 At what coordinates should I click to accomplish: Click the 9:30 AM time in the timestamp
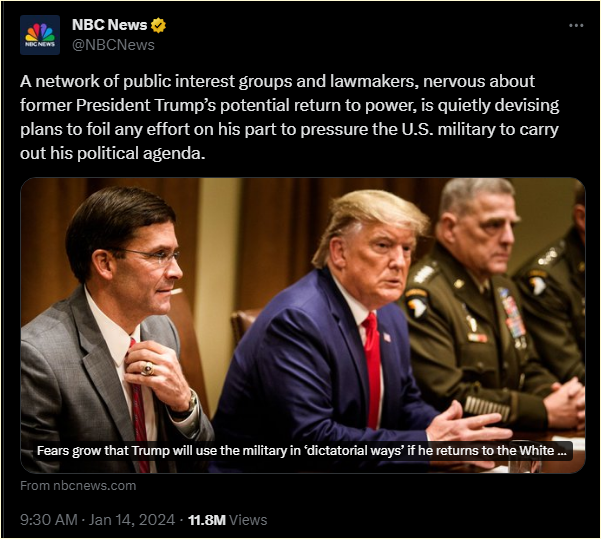[46, 520]
